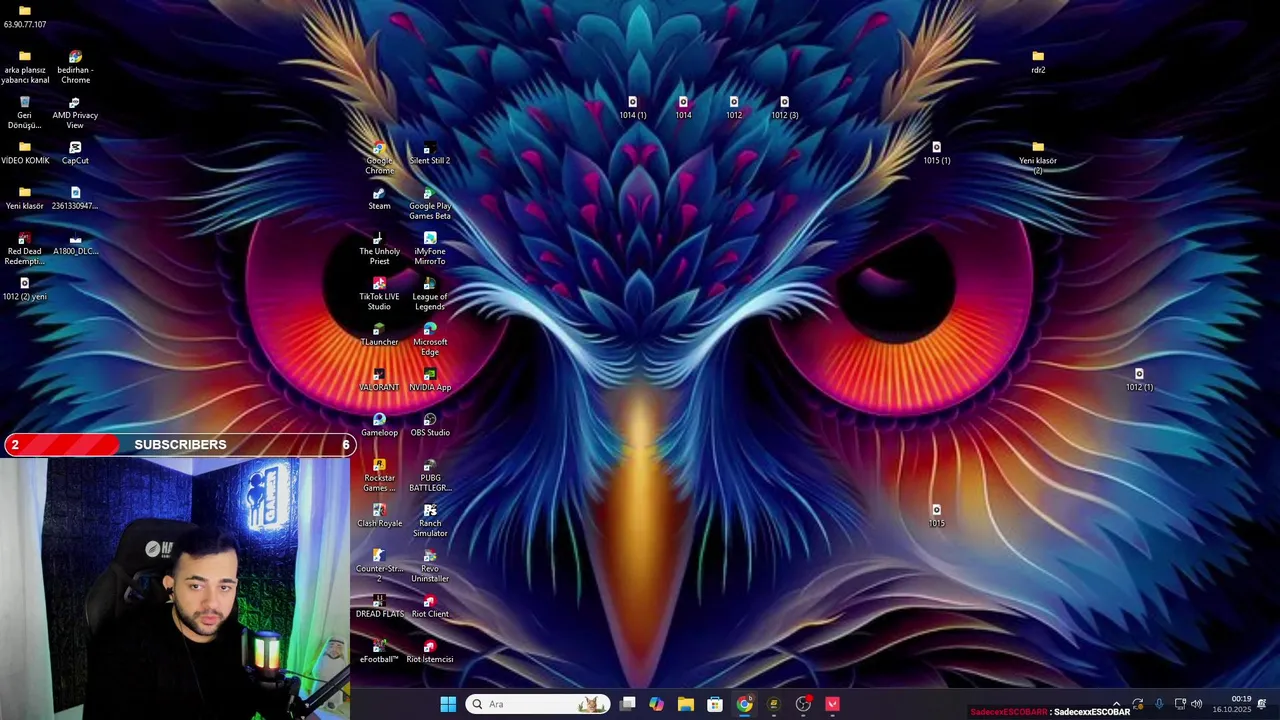Open Microsoft Store from taskbar
This screenshot has width=1280, height=720.
(715, 704)
